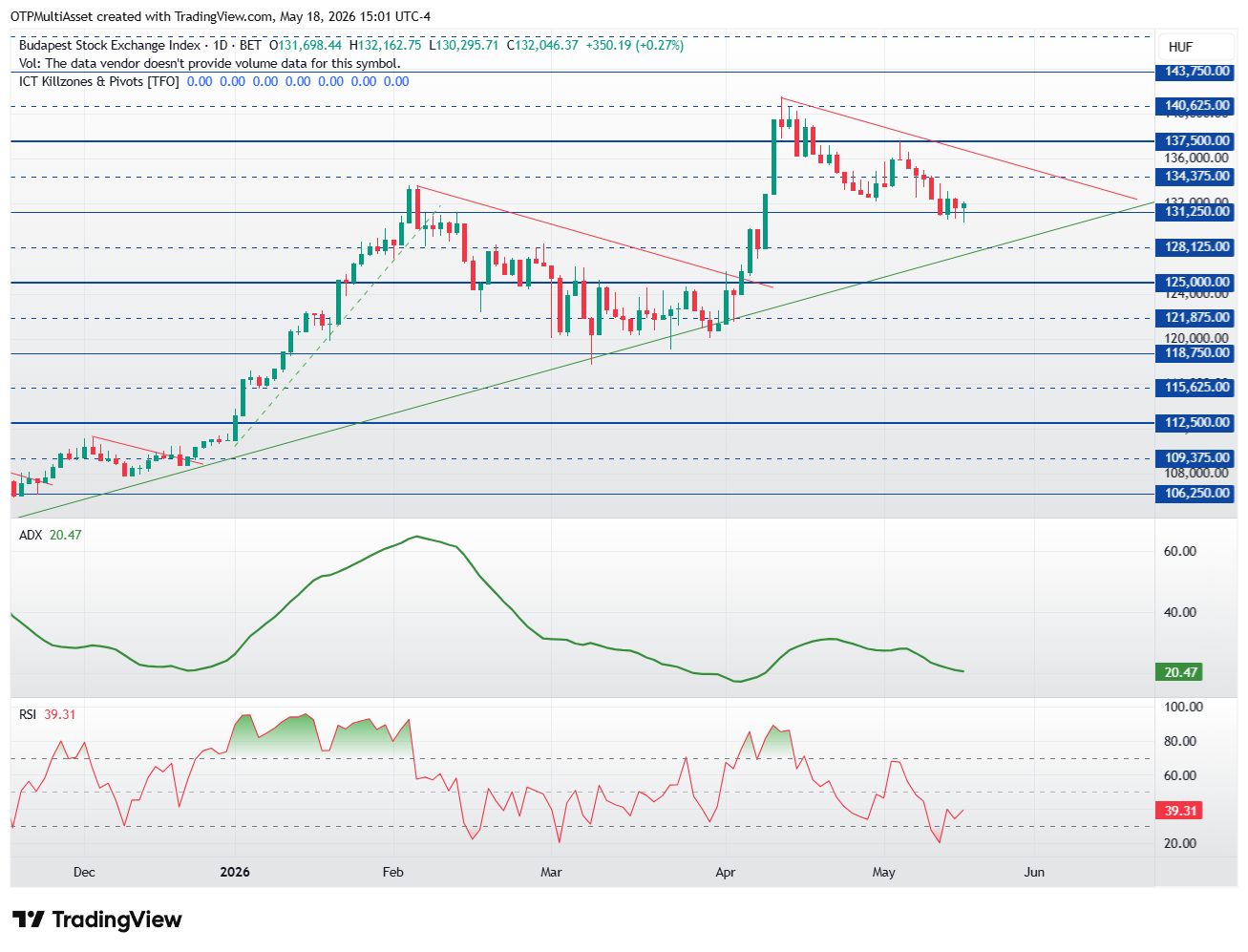Click the TradingView wordmark text

coord(116,920)
